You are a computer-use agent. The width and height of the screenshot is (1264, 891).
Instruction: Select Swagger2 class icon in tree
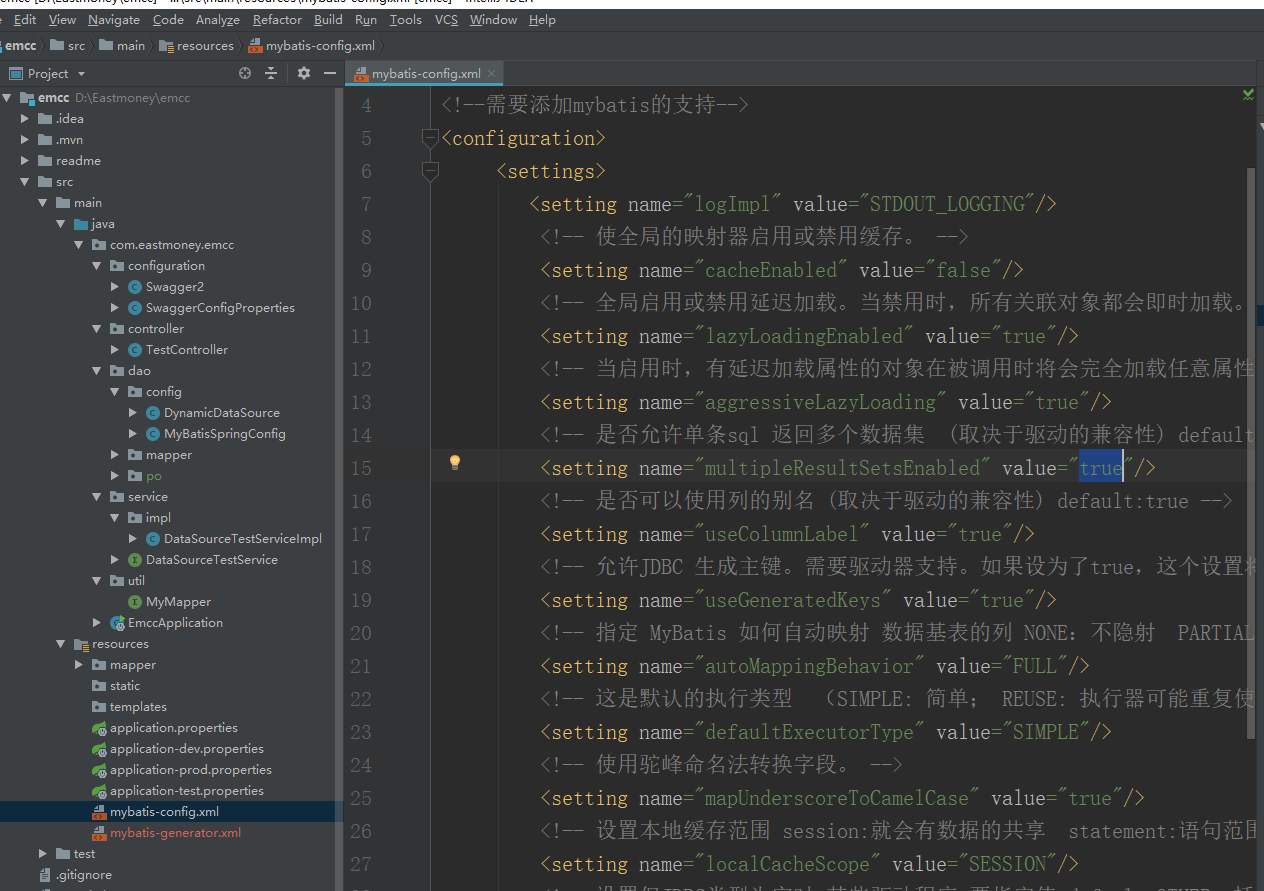[135, 287]
